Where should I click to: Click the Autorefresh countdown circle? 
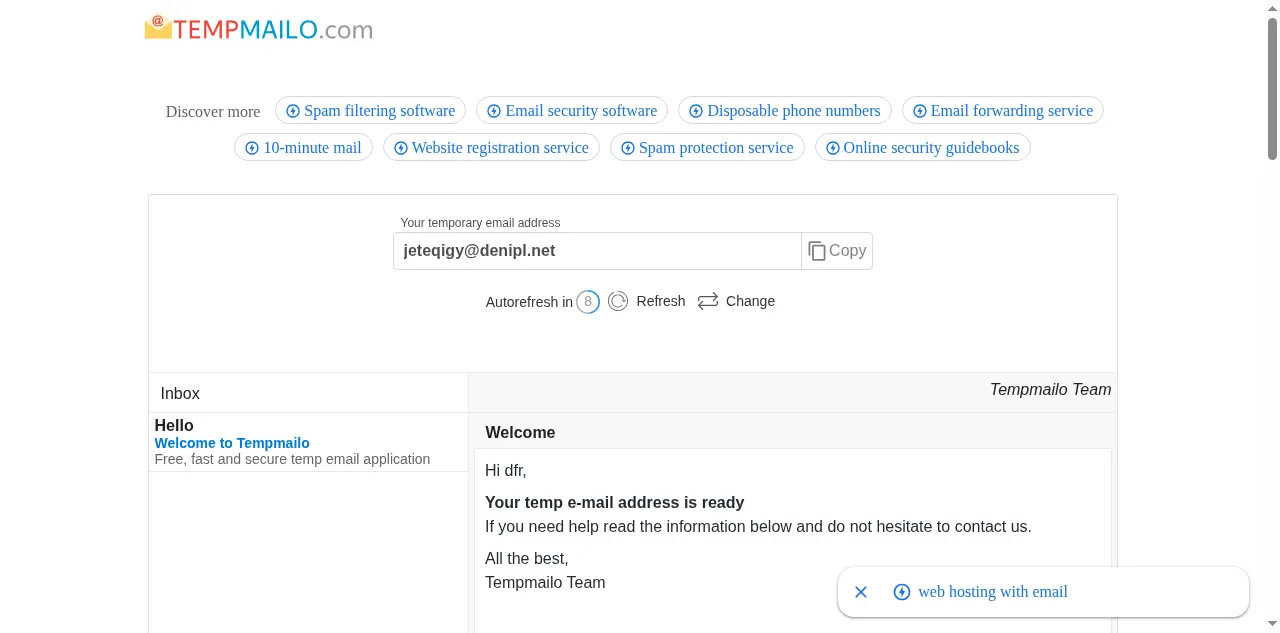coord(588,301)
